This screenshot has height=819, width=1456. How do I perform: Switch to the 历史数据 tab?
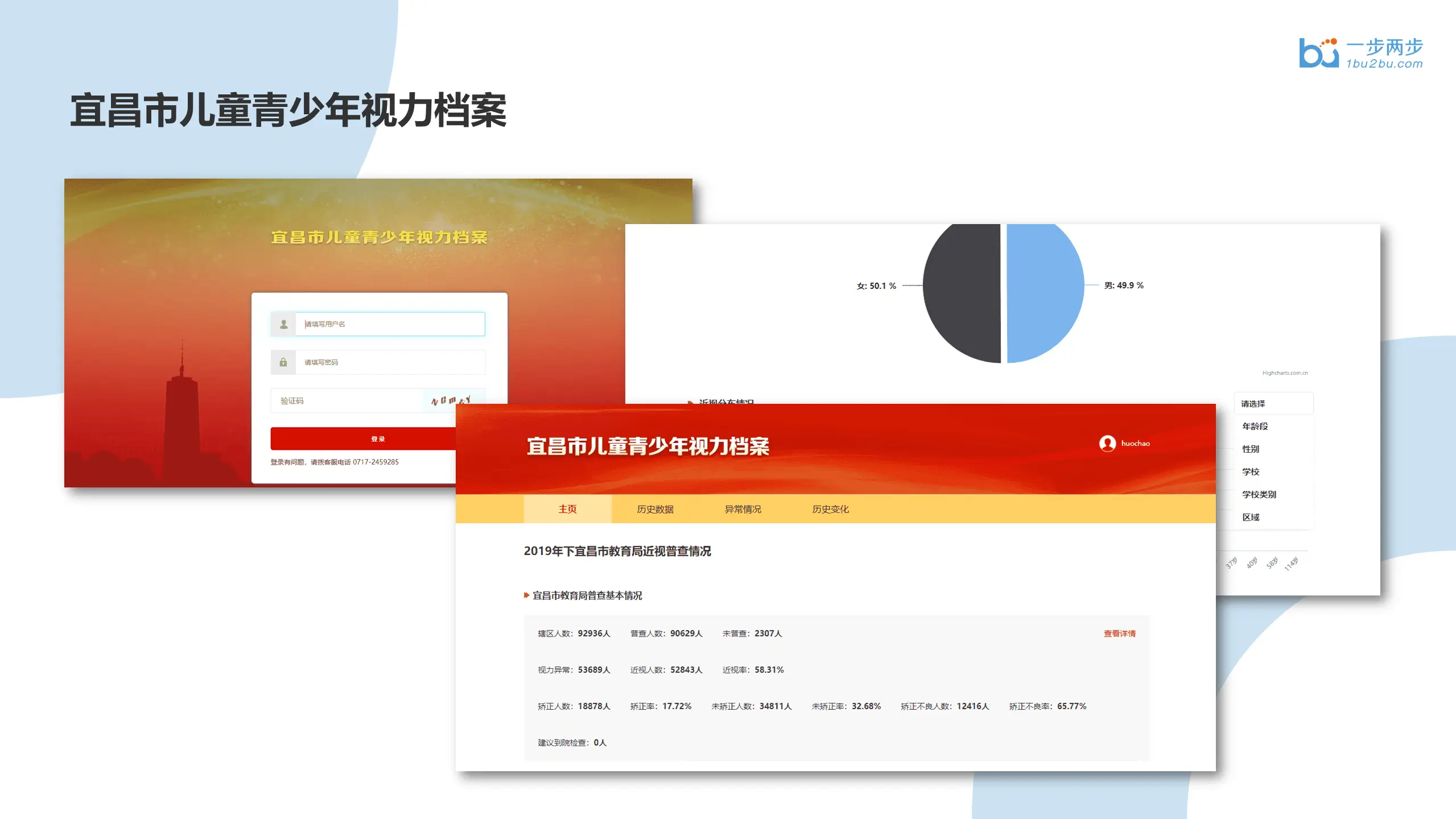coord(655,509)
